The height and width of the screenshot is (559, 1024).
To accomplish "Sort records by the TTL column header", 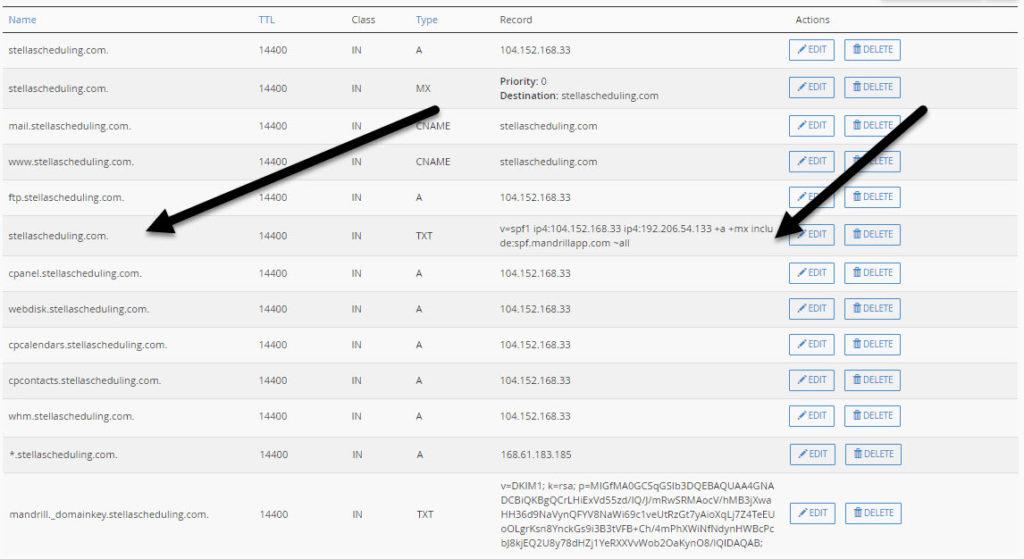I will (x=266, y=20).
